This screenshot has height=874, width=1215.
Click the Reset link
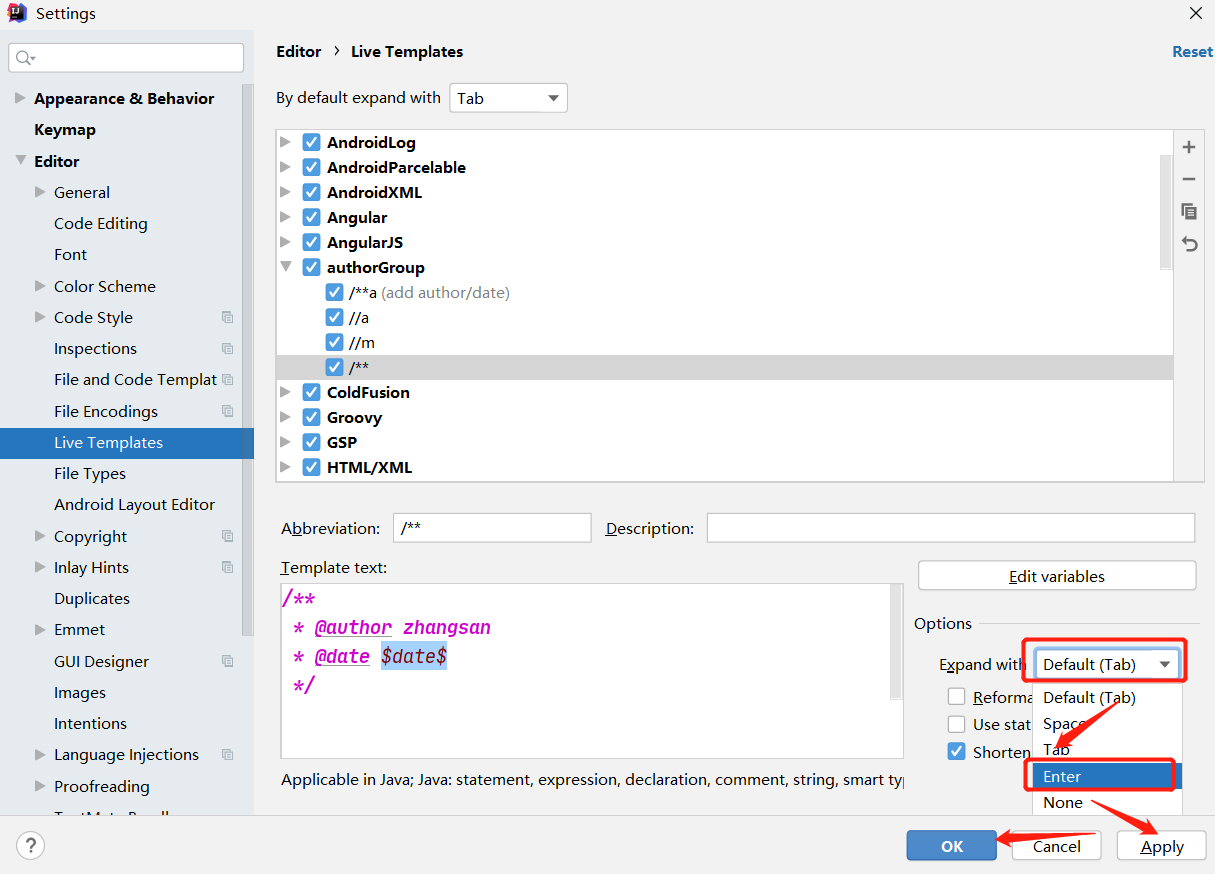point(1192,52)
